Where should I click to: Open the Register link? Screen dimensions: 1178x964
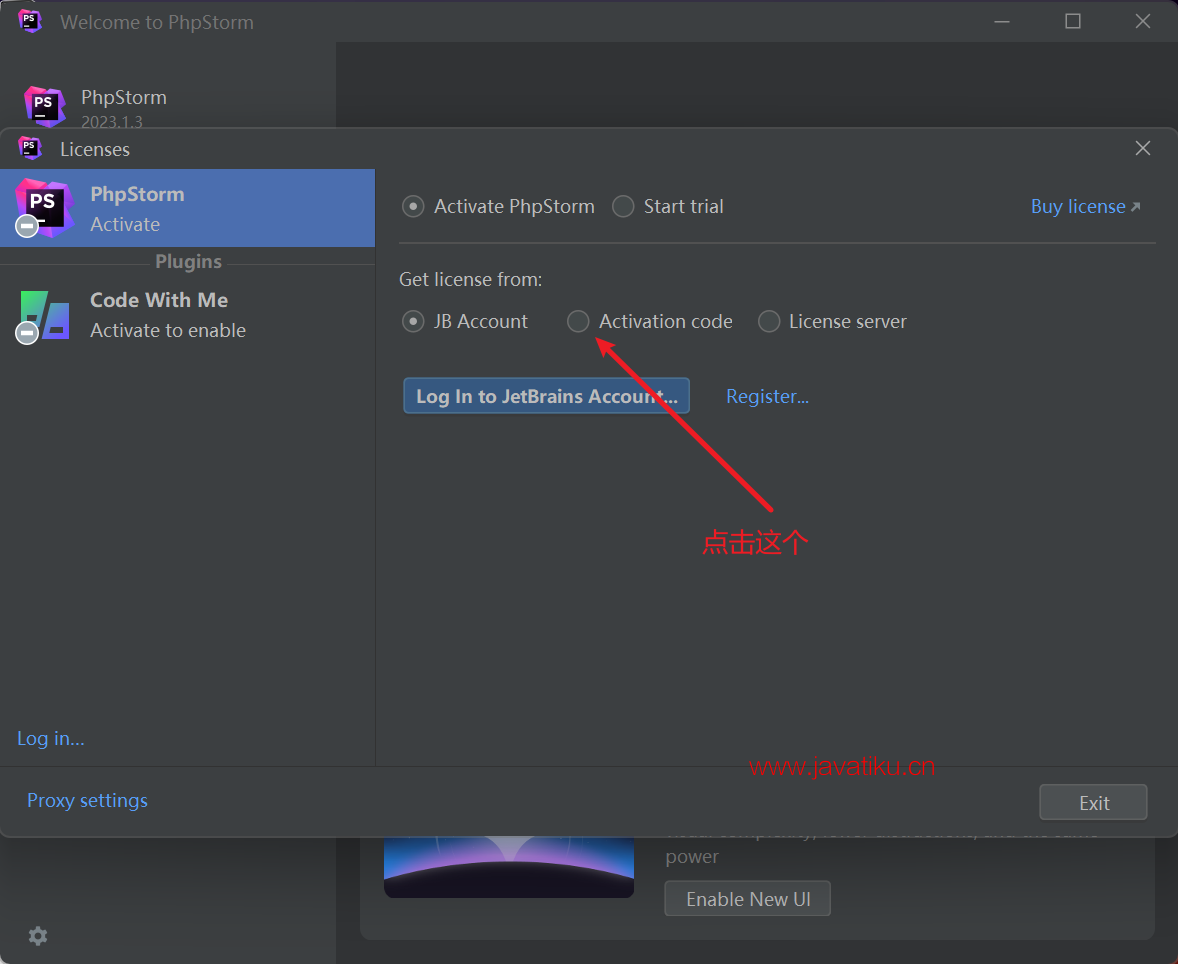pyautogui.click(x=767, y=396)
